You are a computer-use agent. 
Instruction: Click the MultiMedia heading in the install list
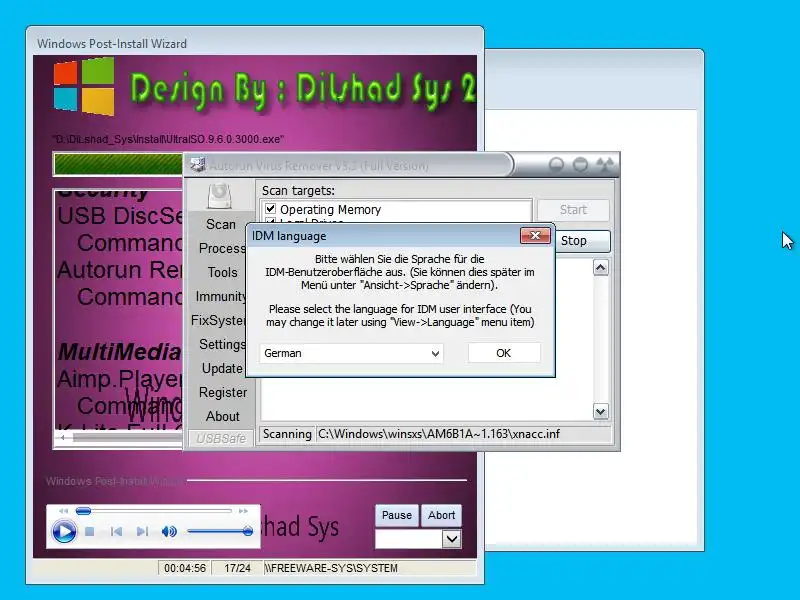(x=120, y=352)
